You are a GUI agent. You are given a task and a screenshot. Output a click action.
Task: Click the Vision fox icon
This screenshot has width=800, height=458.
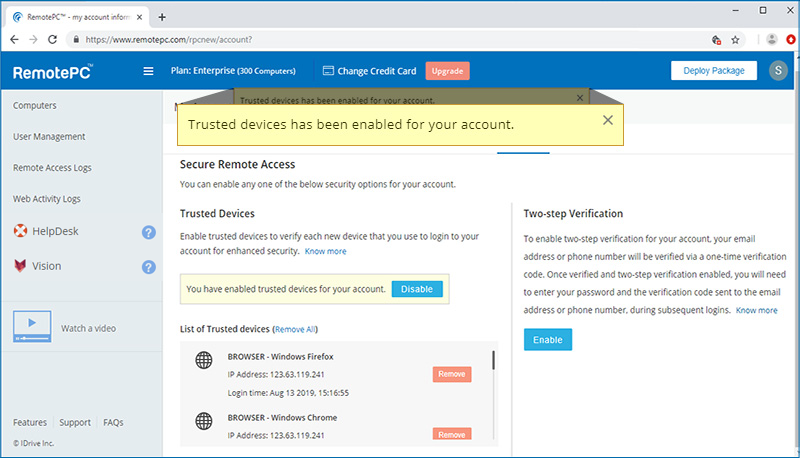pyautogui.click(x=20, y=266)
